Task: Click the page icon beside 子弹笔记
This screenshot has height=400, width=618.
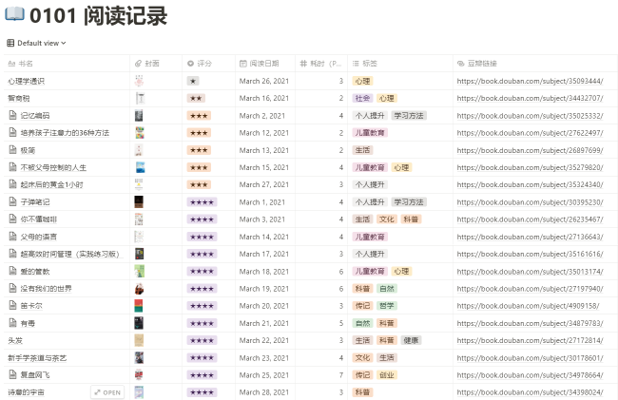Action: (13, 202)
